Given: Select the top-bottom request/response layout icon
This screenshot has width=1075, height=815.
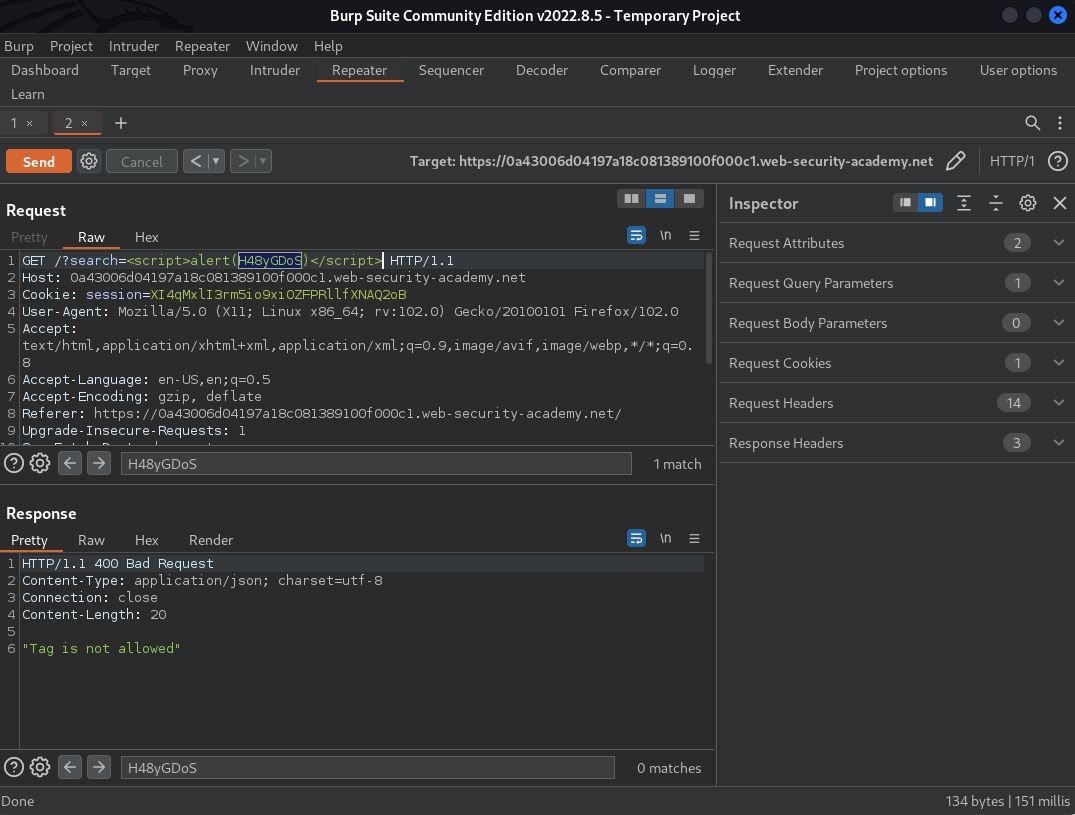Looking at the screenshot, I should (660, 199).
